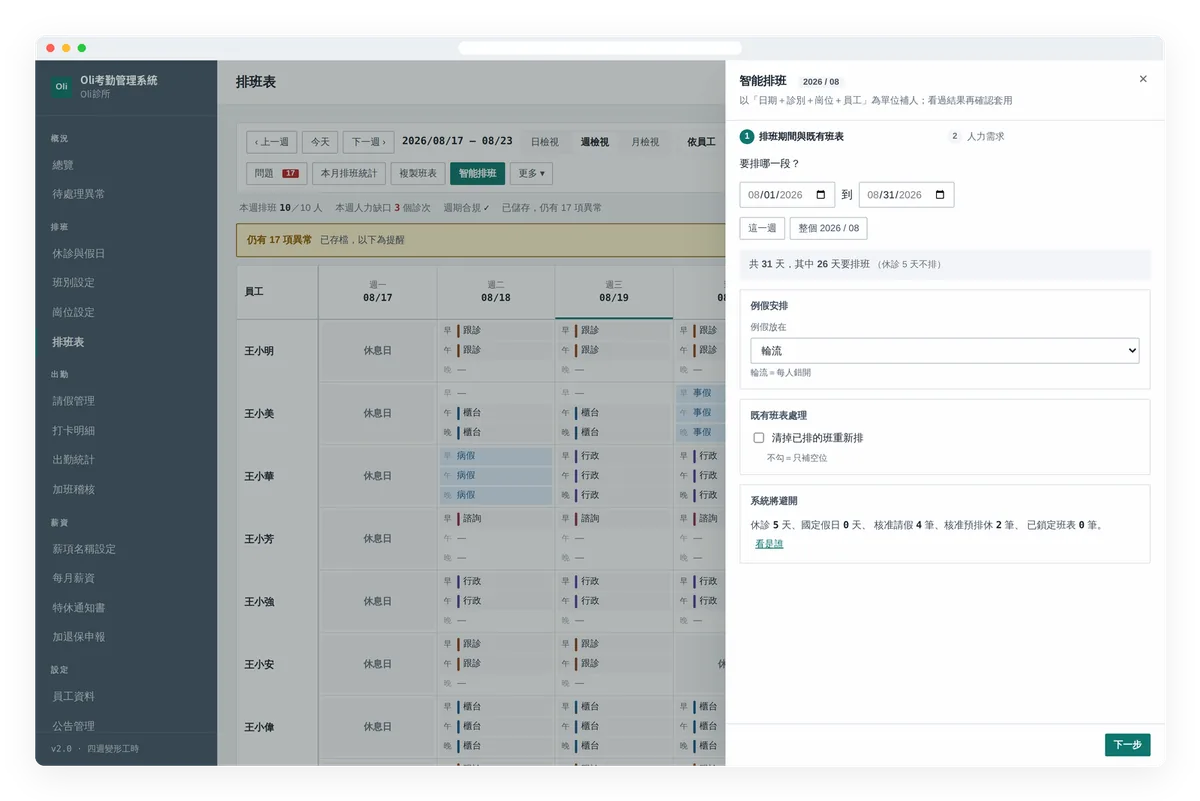Click employee name 王小明
Screen dimensions: 1200x801
[x=259, y=351]
